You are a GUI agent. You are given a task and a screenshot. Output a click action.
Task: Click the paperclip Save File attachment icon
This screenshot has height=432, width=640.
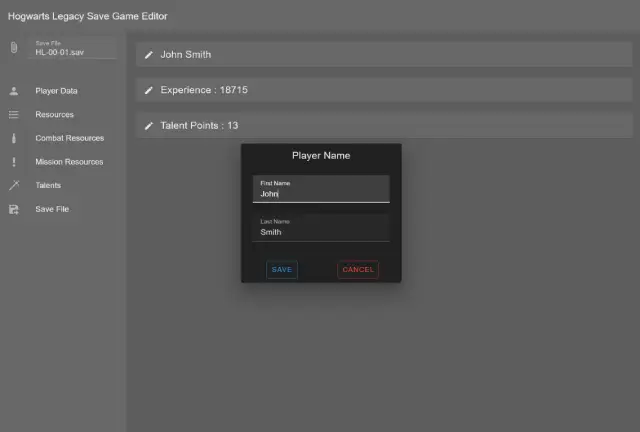pyautogui.click(x=14, y=48)
